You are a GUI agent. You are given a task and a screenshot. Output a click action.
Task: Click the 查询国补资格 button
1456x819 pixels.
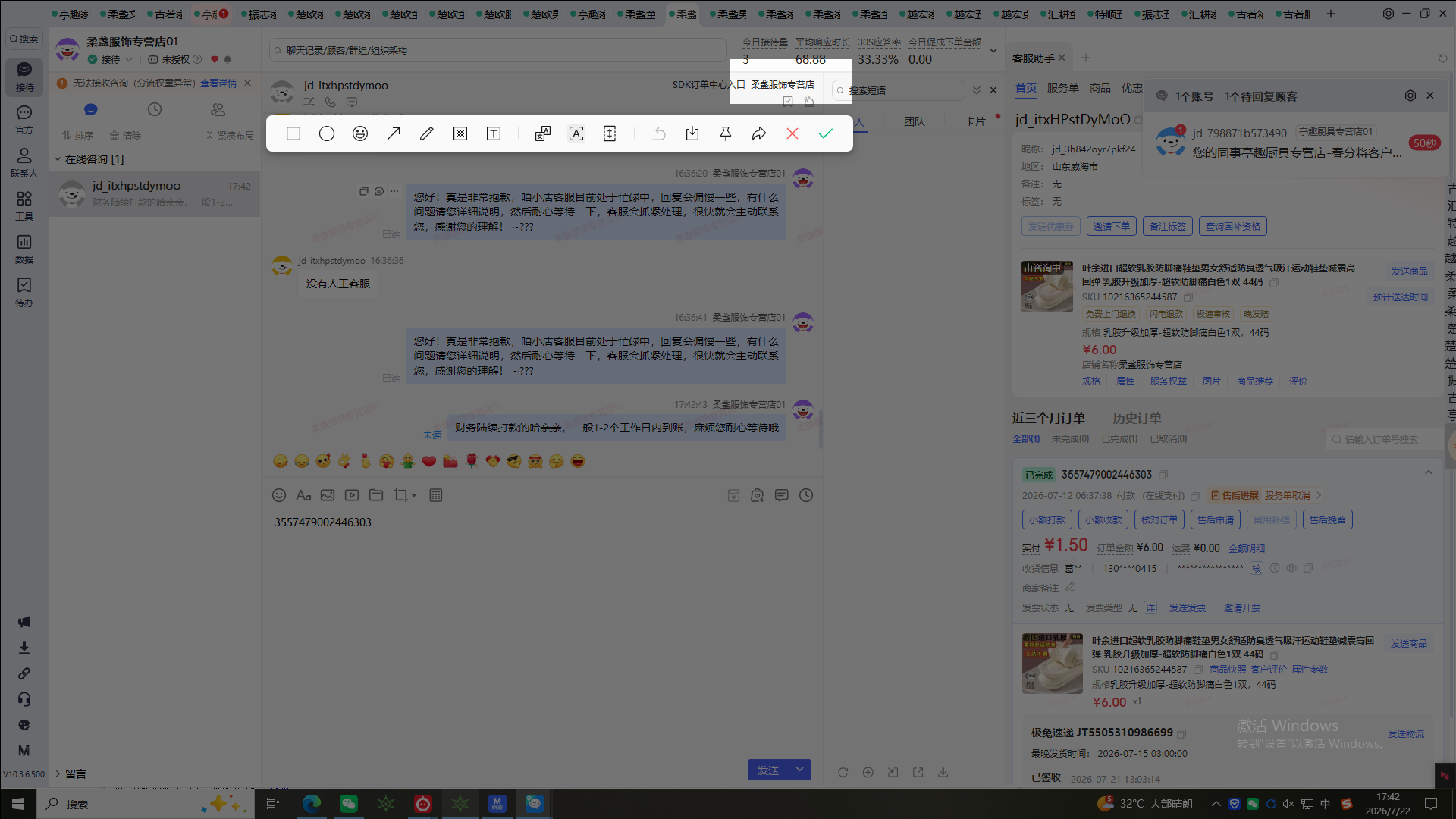(1233, 226)
